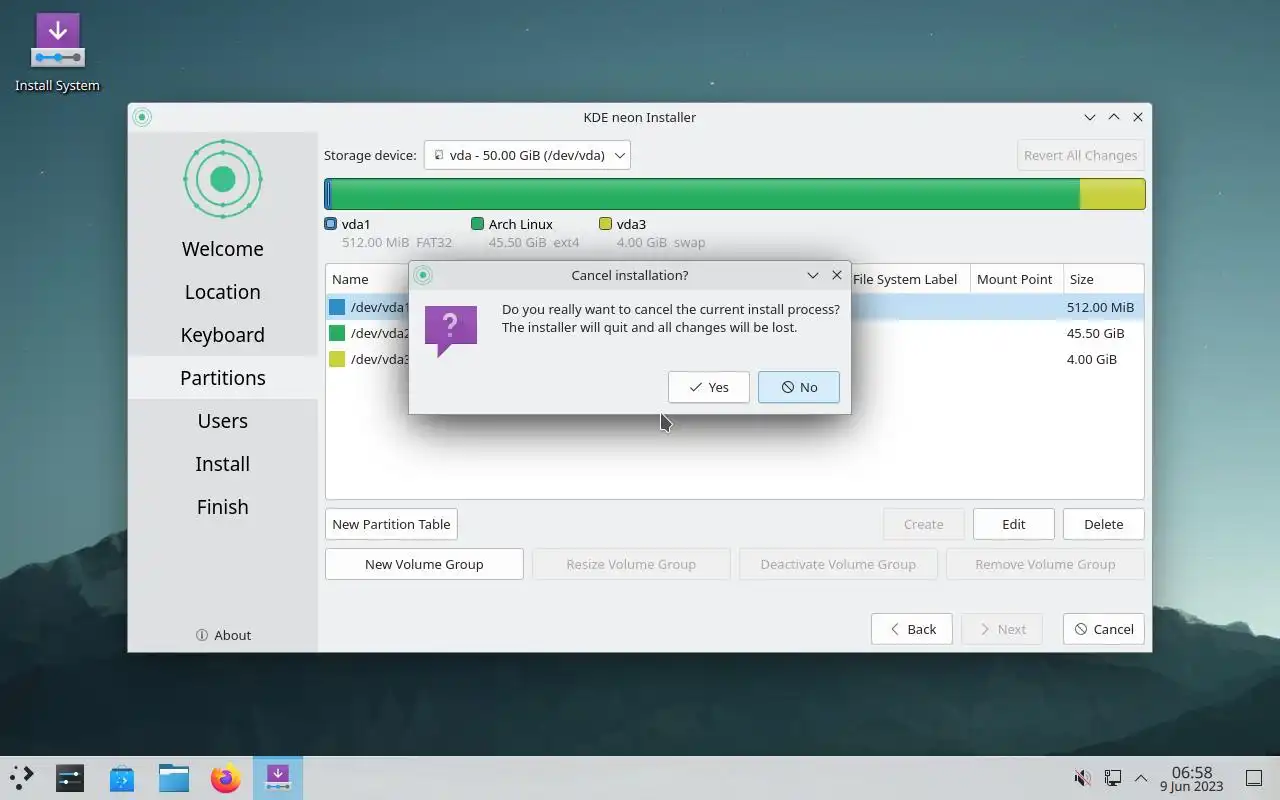Click the installer icon in the main title bar
1280x800 pixels.
click(x=142, y=117)
